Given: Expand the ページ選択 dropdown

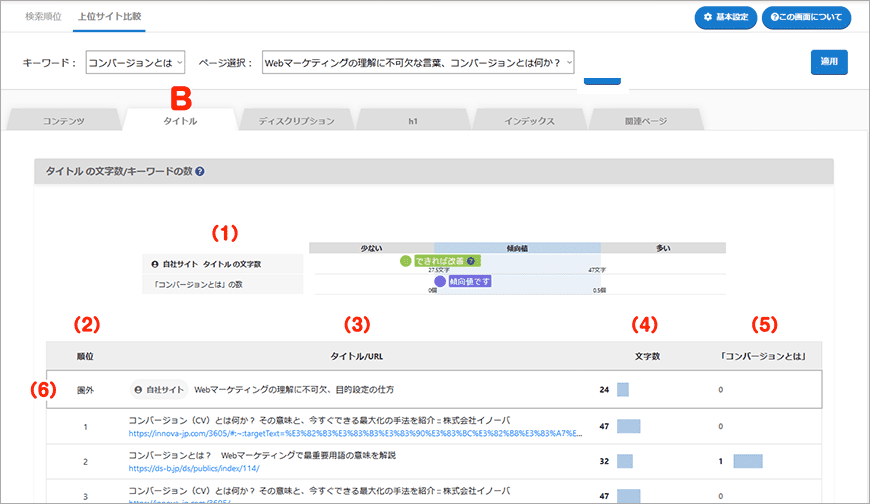Looking at the screenshot, I should click(x=419, y=63).
